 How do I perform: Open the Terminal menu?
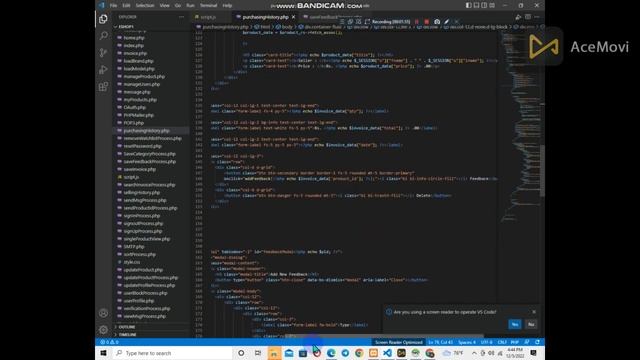click(x=209, y=6)
